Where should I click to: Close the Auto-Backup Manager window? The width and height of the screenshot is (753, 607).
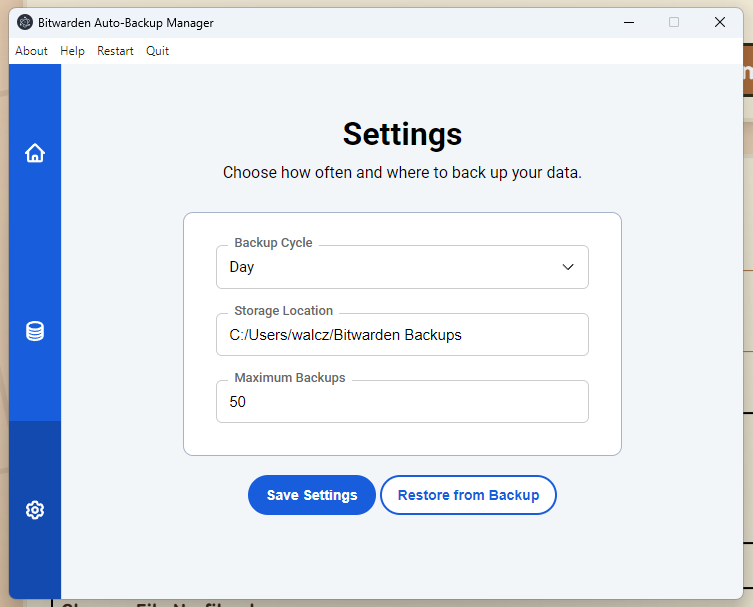pyautogui.click(x=719, y=22)
